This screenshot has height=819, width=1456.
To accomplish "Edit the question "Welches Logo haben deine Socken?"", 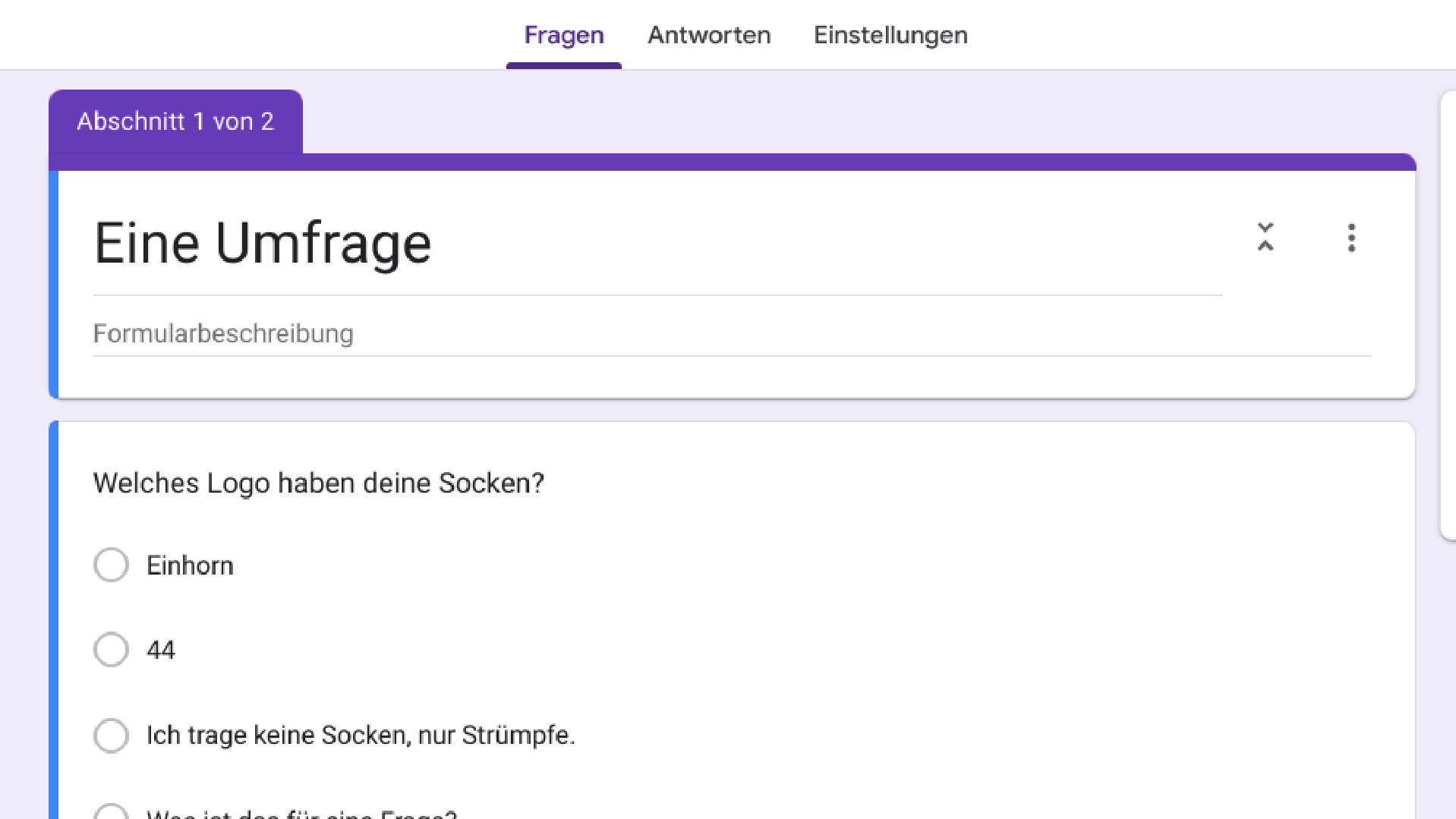I will pos(318,483).
